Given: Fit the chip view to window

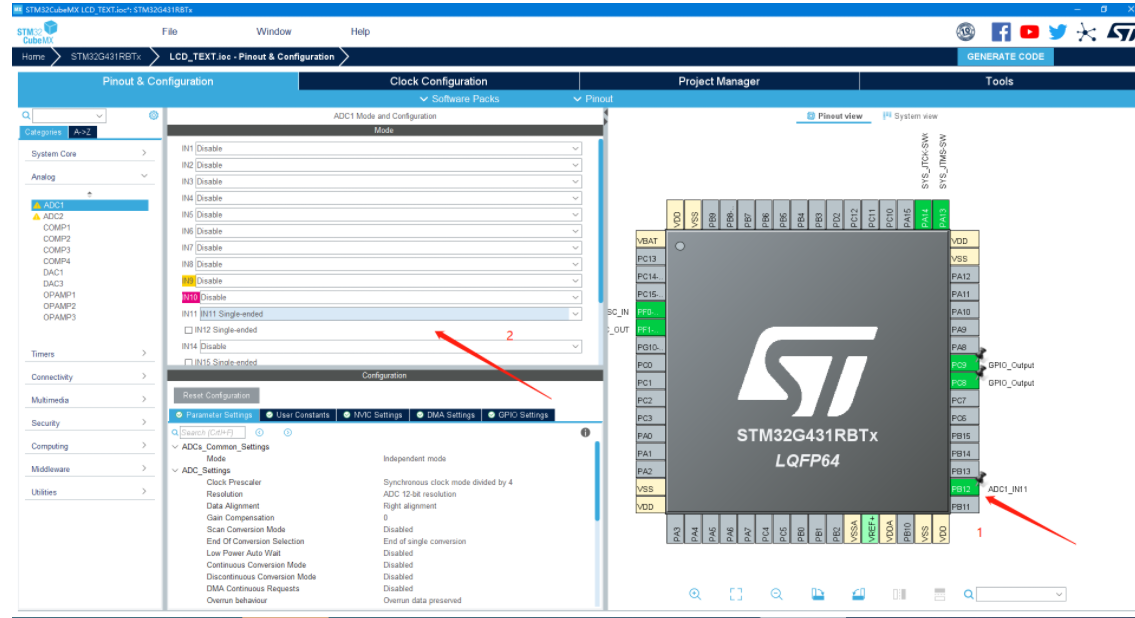Looking at the screenshot, I should (735, 594).
